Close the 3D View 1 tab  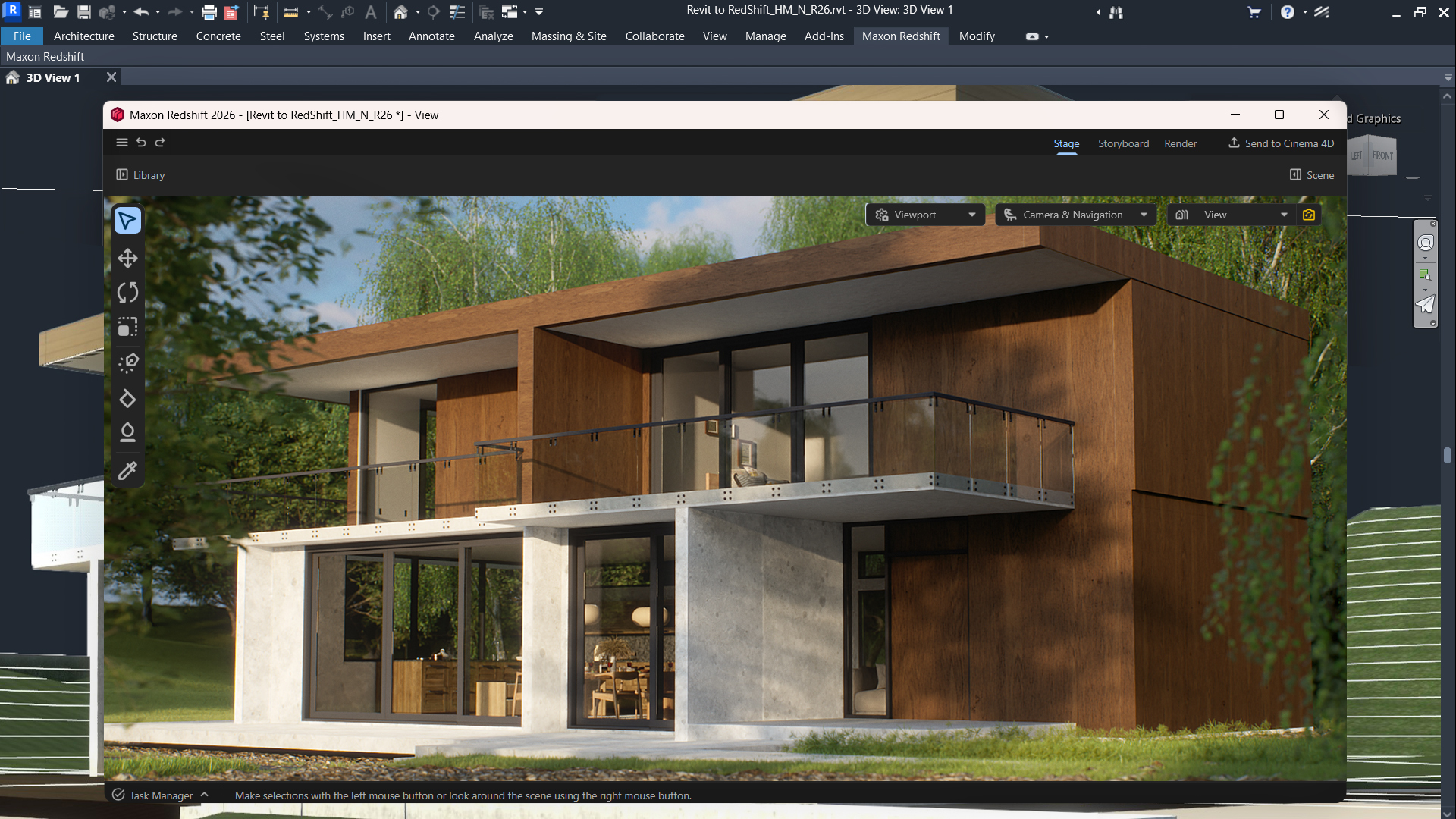pos(111,77)
